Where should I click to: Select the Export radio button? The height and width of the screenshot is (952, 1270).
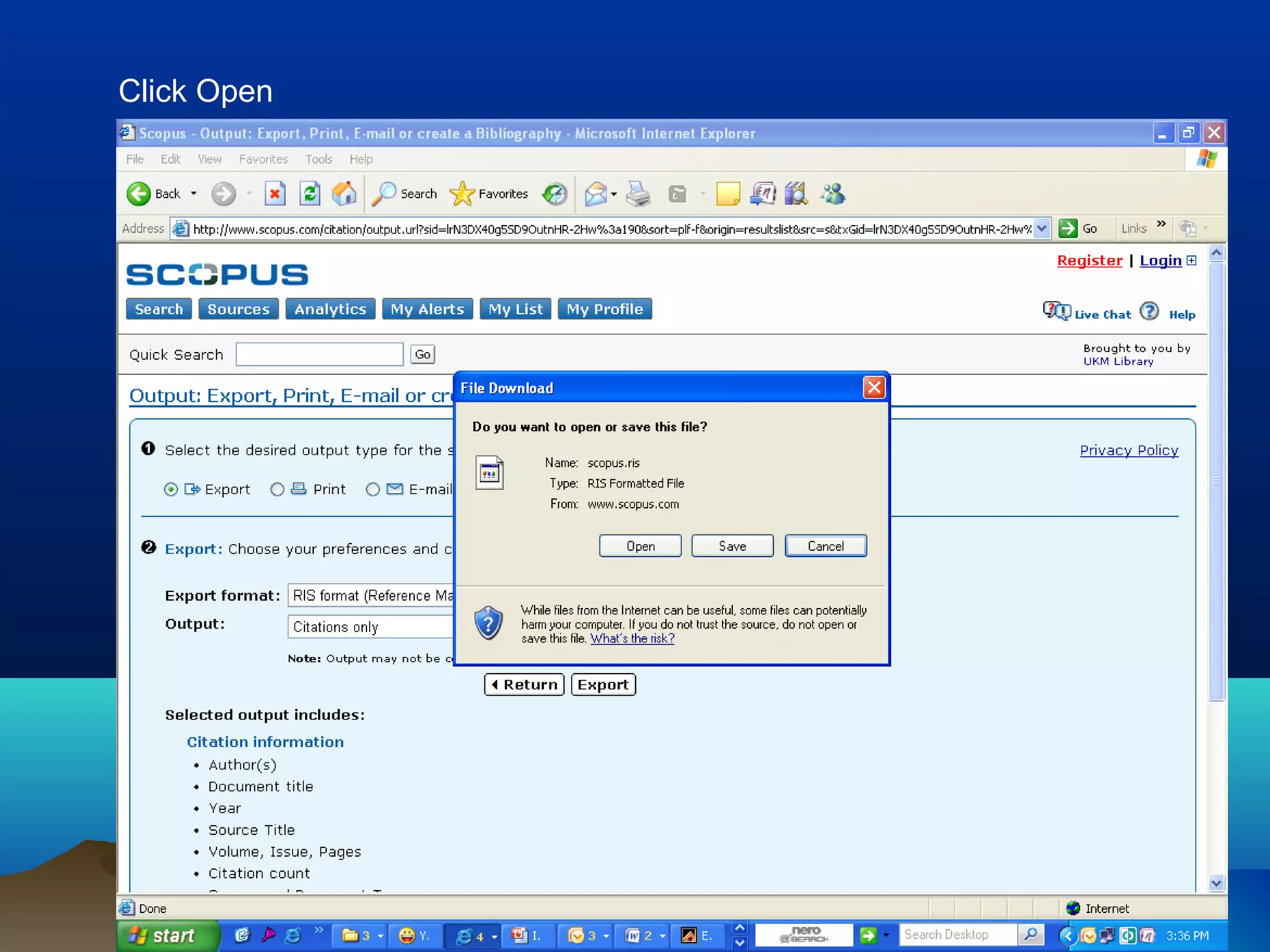[171, 490]
